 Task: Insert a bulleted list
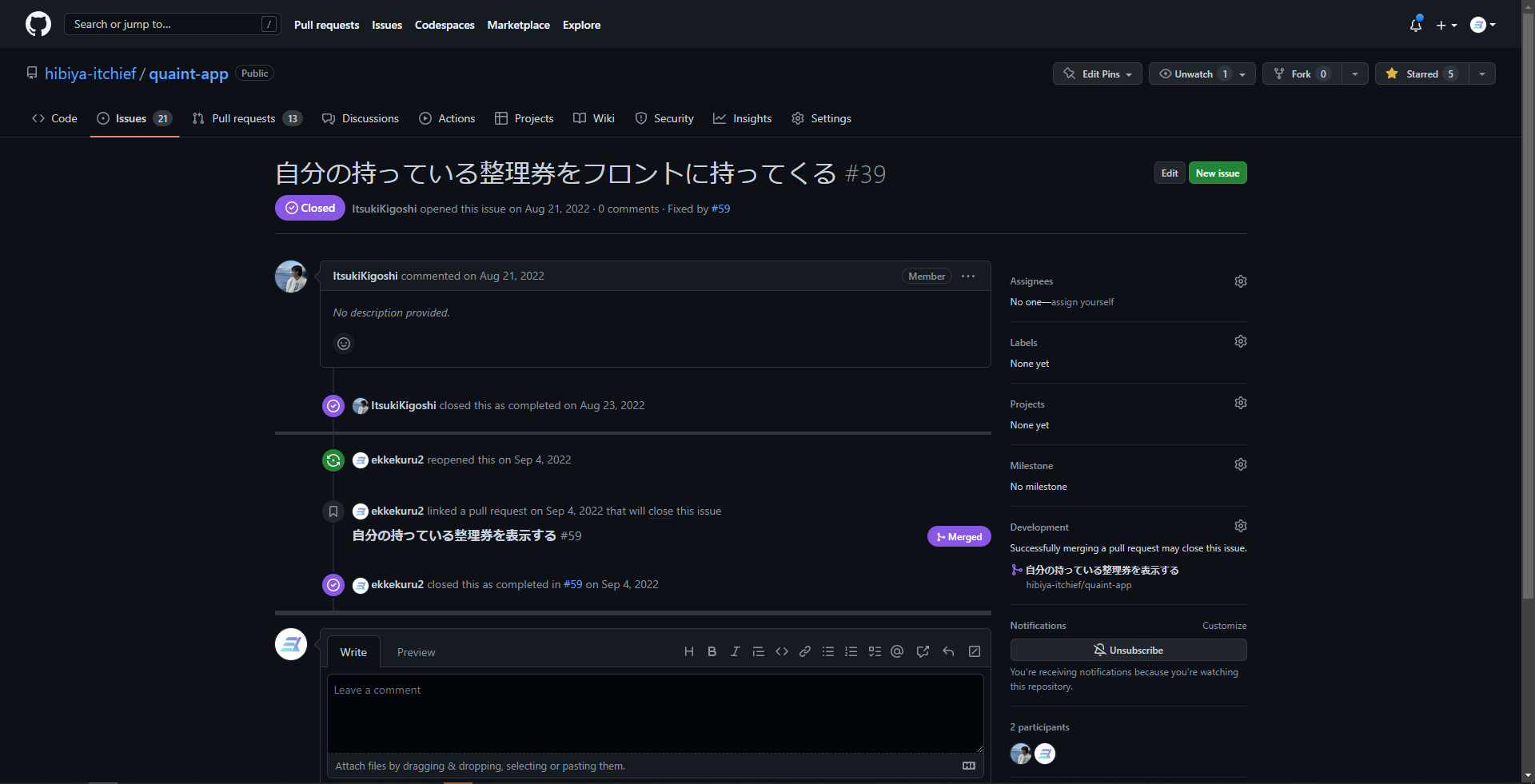coord(828,651)
